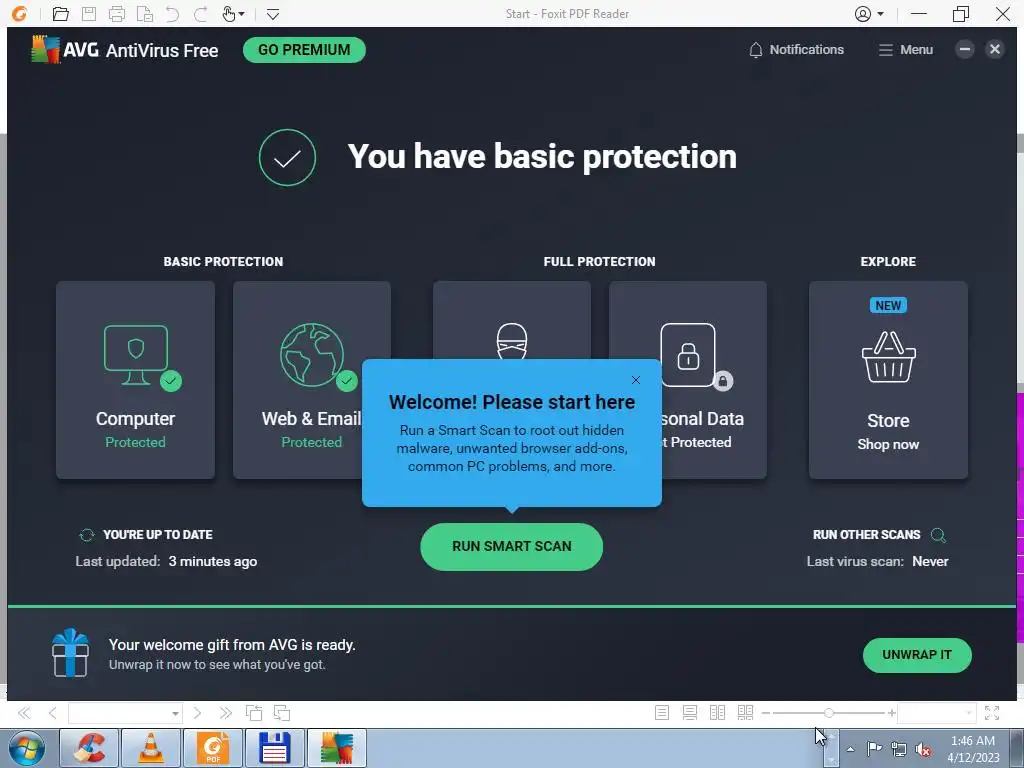Click GO PREMIUM button
Image resolution: width=1024 pixels, height=768 pixels.
(x=304, y=50)
